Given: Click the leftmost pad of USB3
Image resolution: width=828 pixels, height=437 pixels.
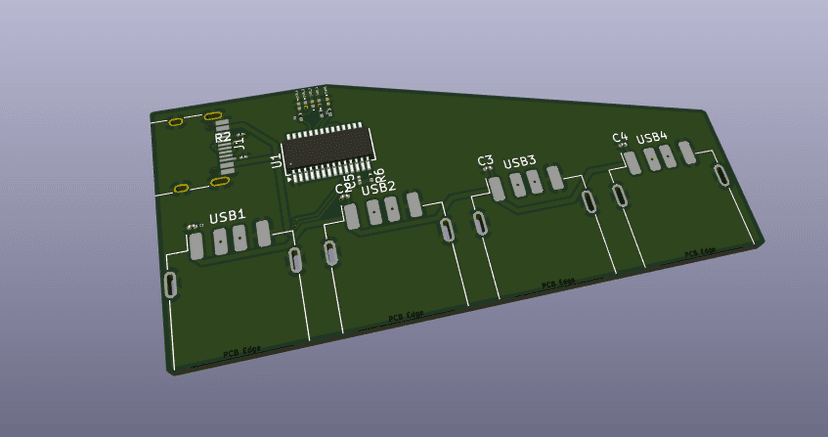Looking at the screenshot, I should coord(496,189).
